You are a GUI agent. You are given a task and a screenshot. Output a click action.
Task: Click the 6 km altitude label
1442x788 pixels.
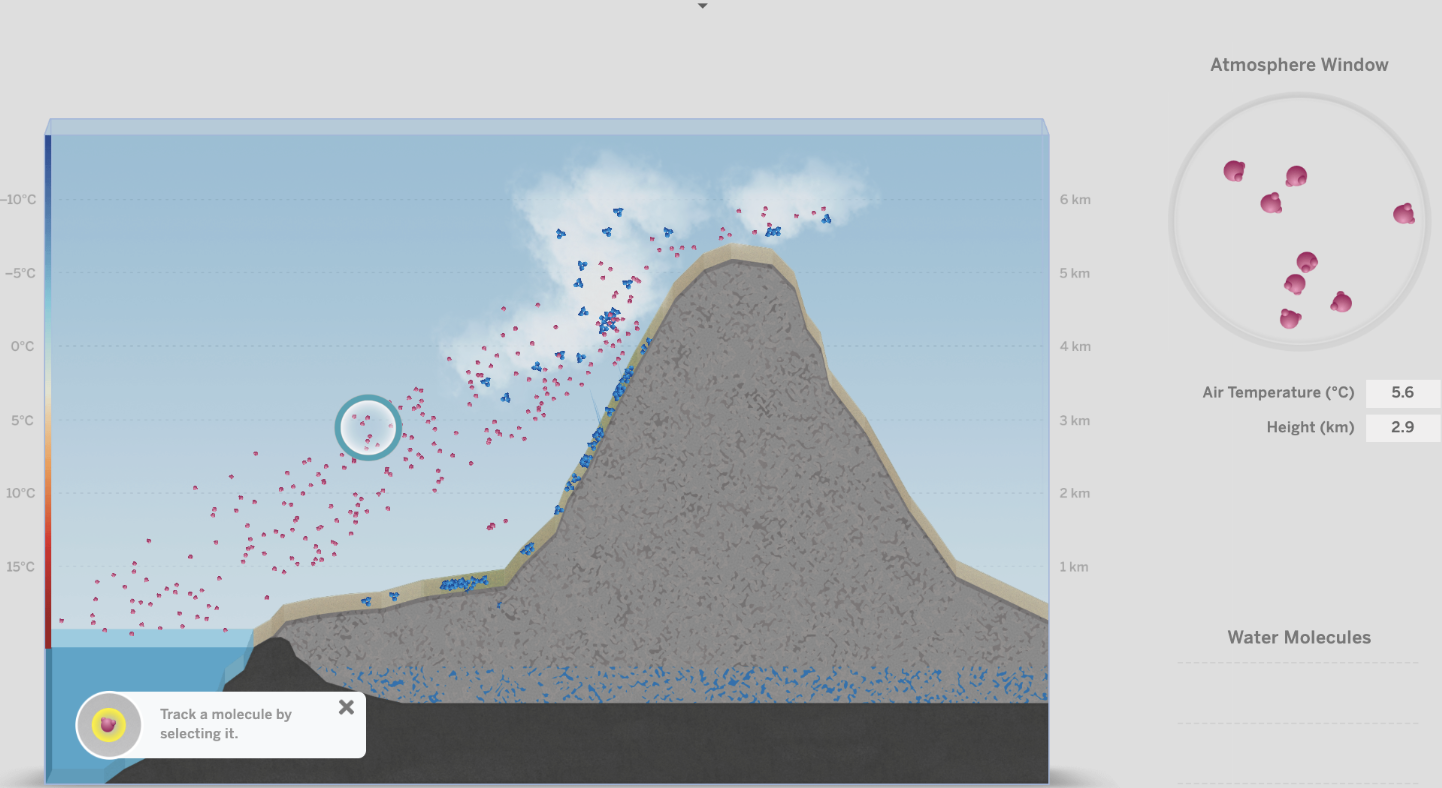pos(1074,199)
